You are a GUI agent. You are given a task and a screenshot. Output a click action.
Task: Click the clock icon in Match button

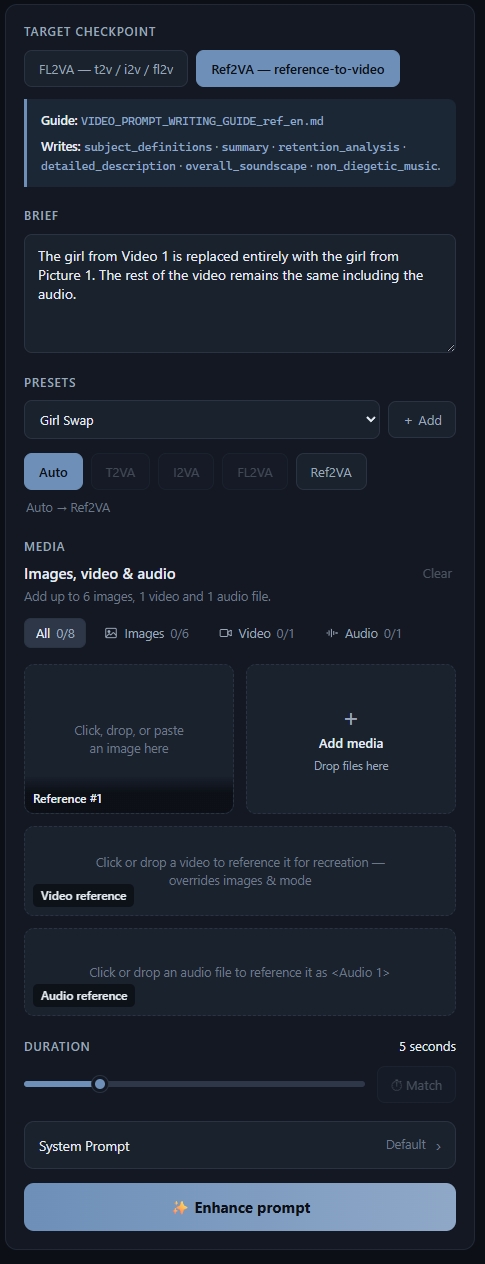tap(396, 1085)
